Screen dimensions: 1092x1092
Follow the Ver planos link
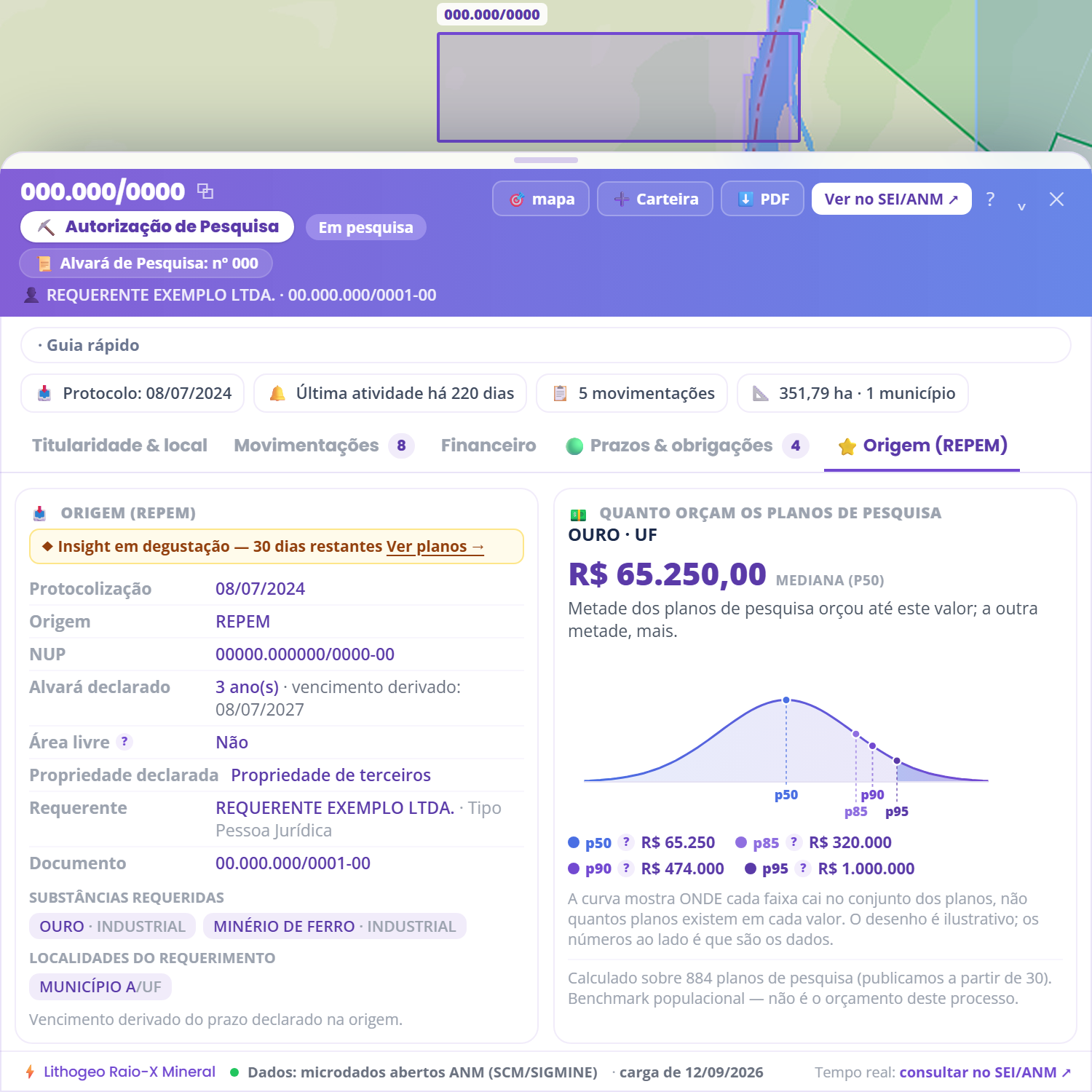pos(435,547)
